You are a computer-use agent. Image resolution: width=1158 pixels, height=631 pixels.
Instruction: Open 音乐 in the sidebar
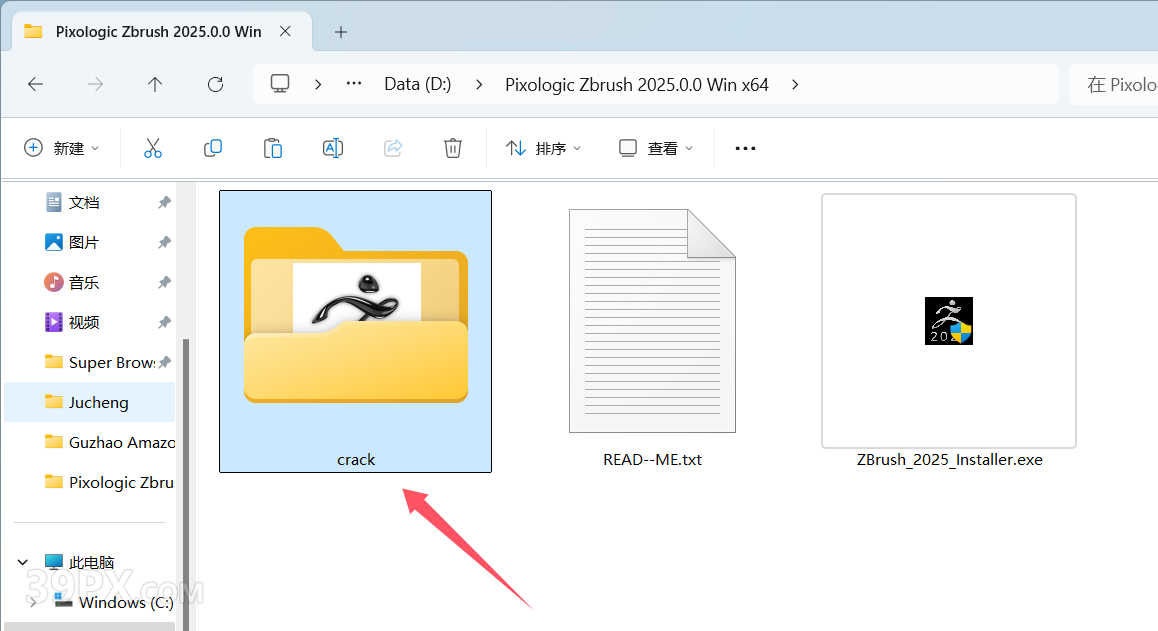click(84, 282)
